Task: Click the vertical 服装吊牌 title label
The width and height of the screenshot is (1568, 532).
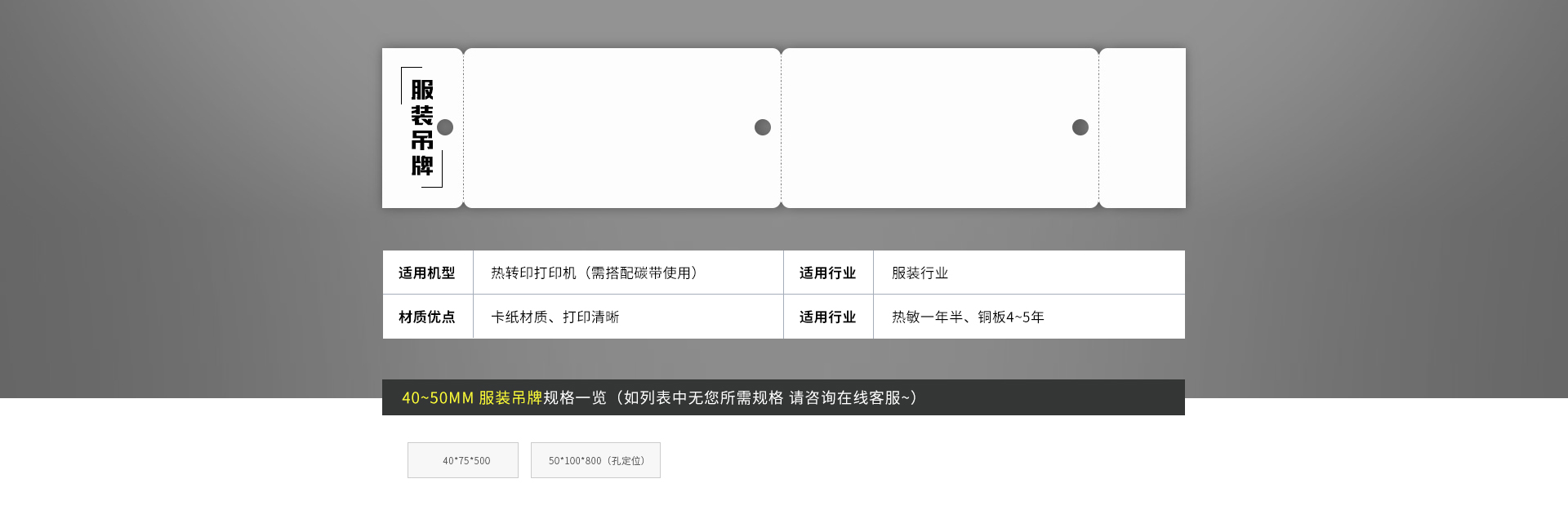Action: (421, 127)
